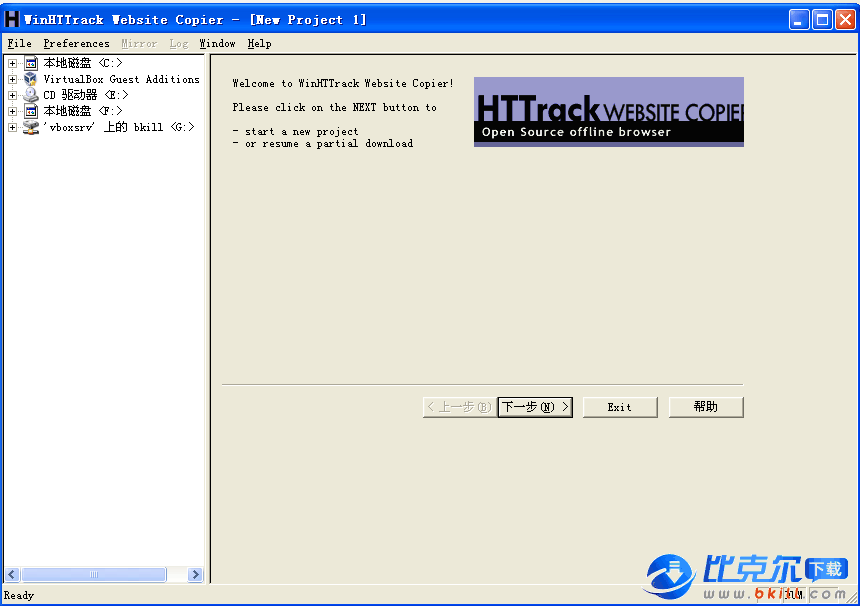Select the CD drive E: disc icon
This screenshot has width=860, height=606.
tap(31, 95)
